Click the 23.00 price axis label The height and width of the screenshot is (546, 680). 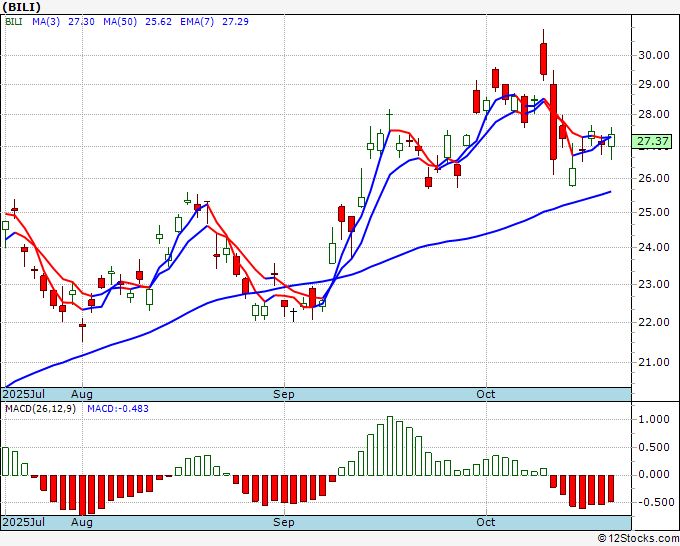tap(654, 284)
